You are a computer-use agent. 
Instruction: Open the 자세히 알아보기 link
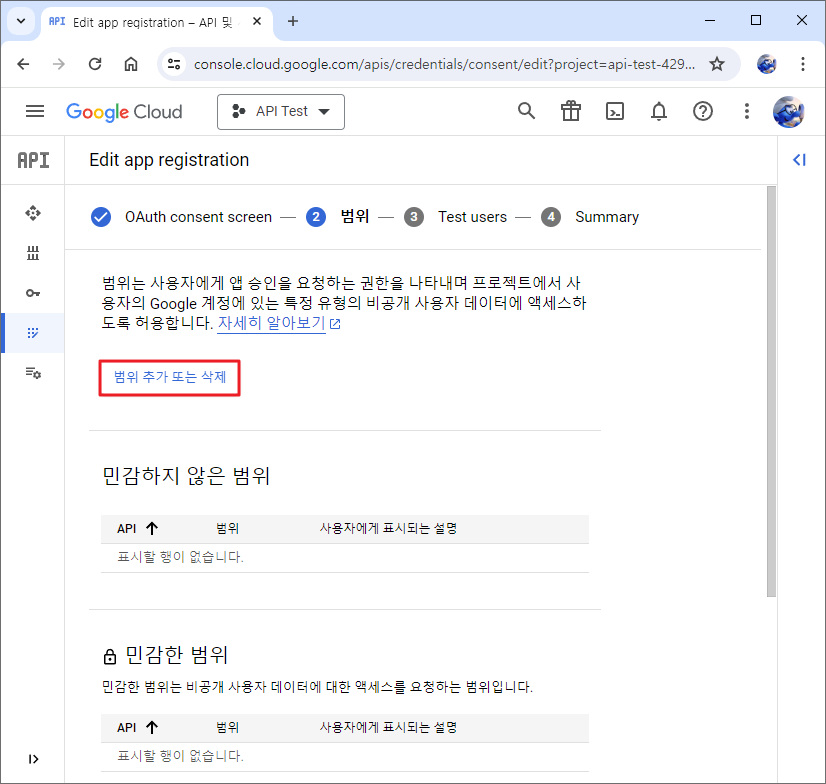(x=279, y=323)
